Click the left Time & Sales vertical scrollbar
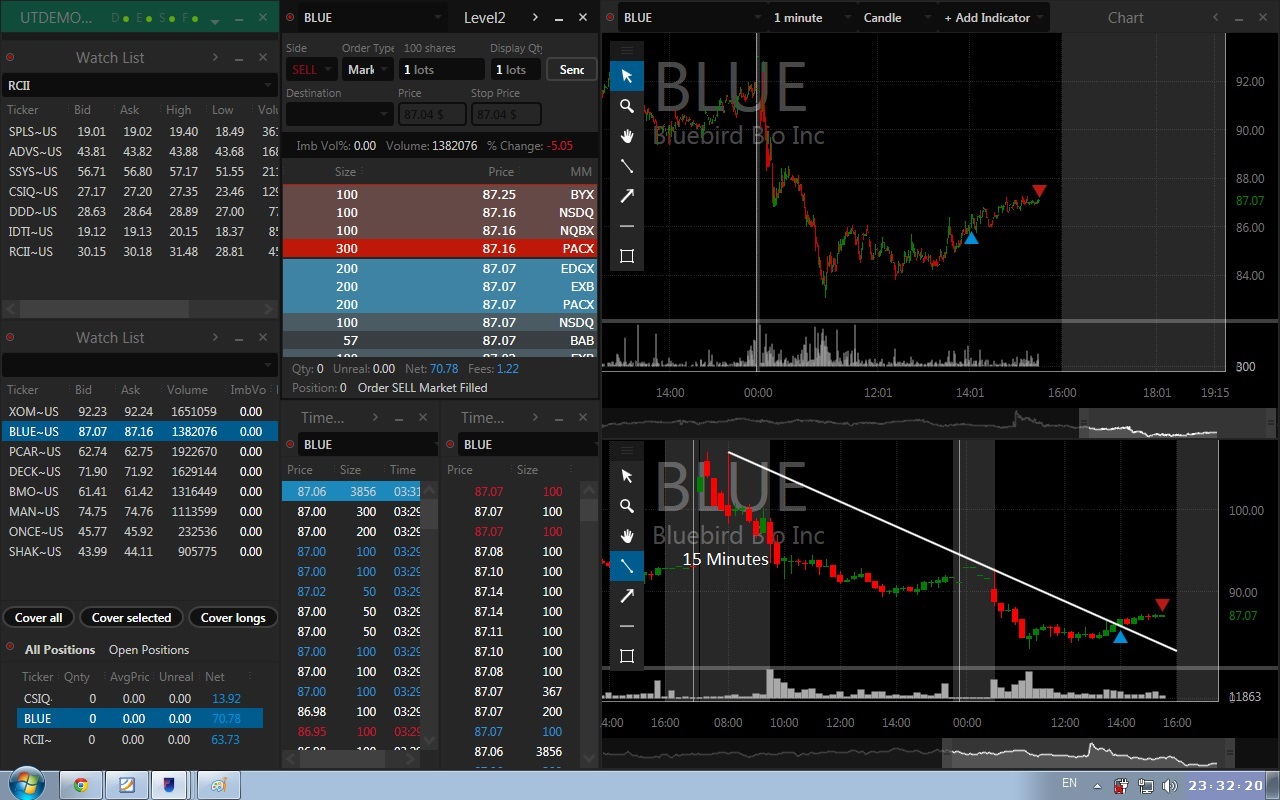This screenshot has width=1280, height=800. [430, 615]
